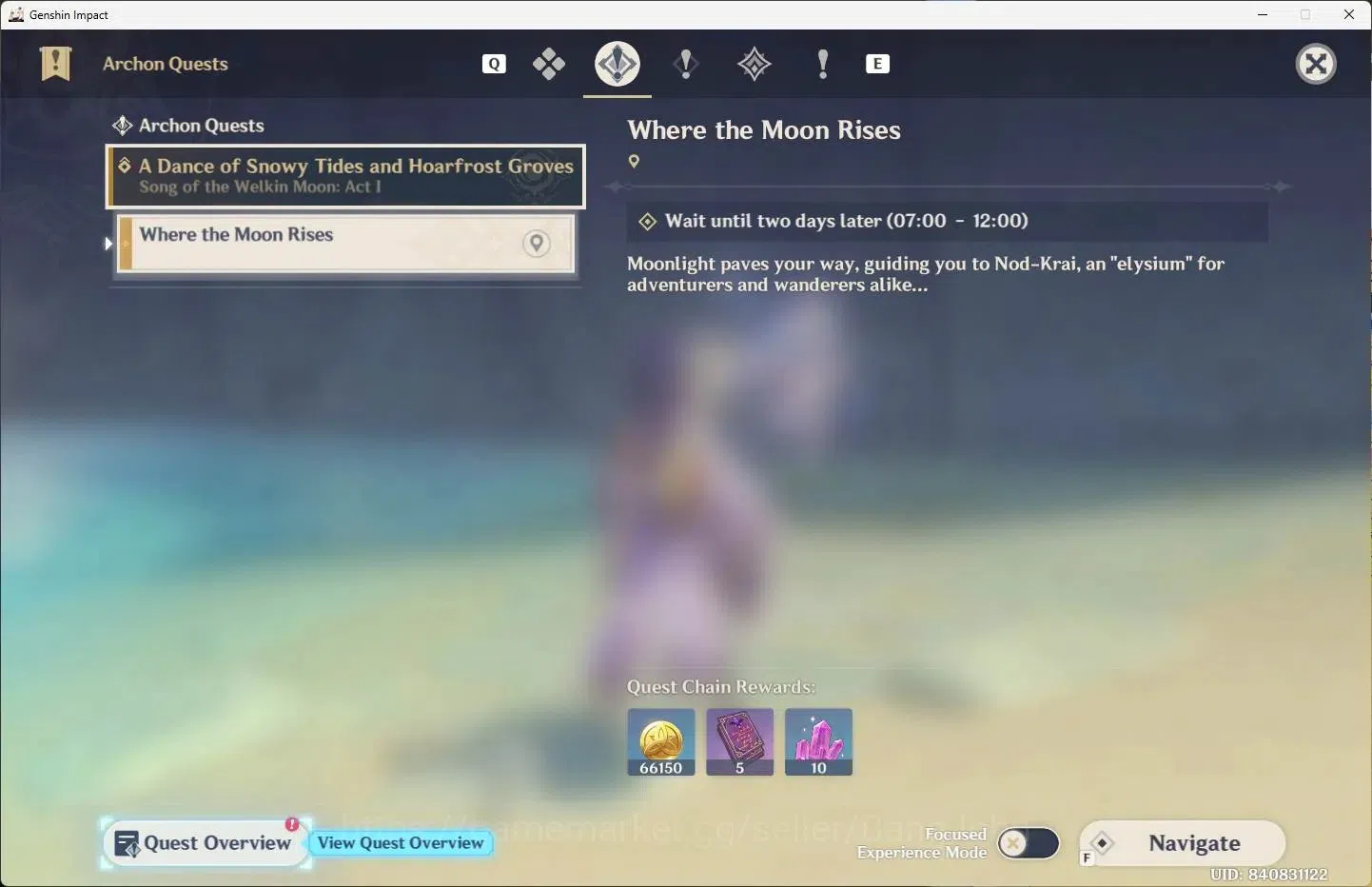Collapse the Archon Quests section header
1372x887 pixels.
click(188, 126)
